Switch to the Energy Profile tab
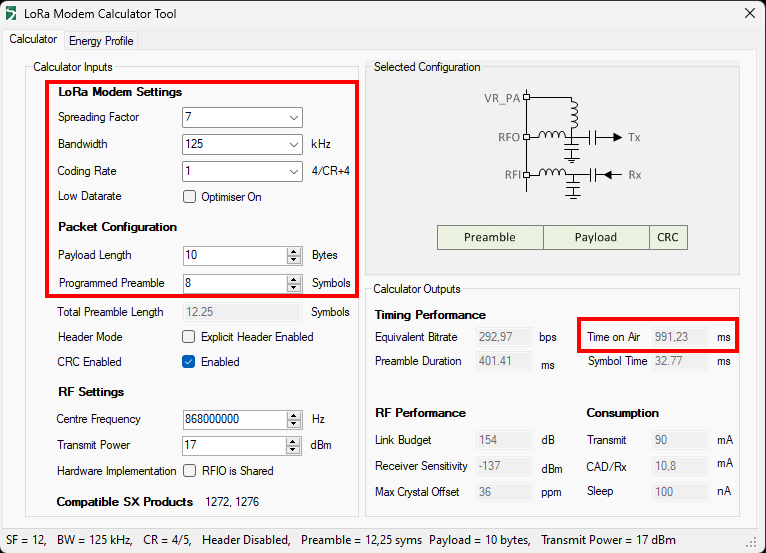Viewport: 766px width, 553px height. click(101, 41)
